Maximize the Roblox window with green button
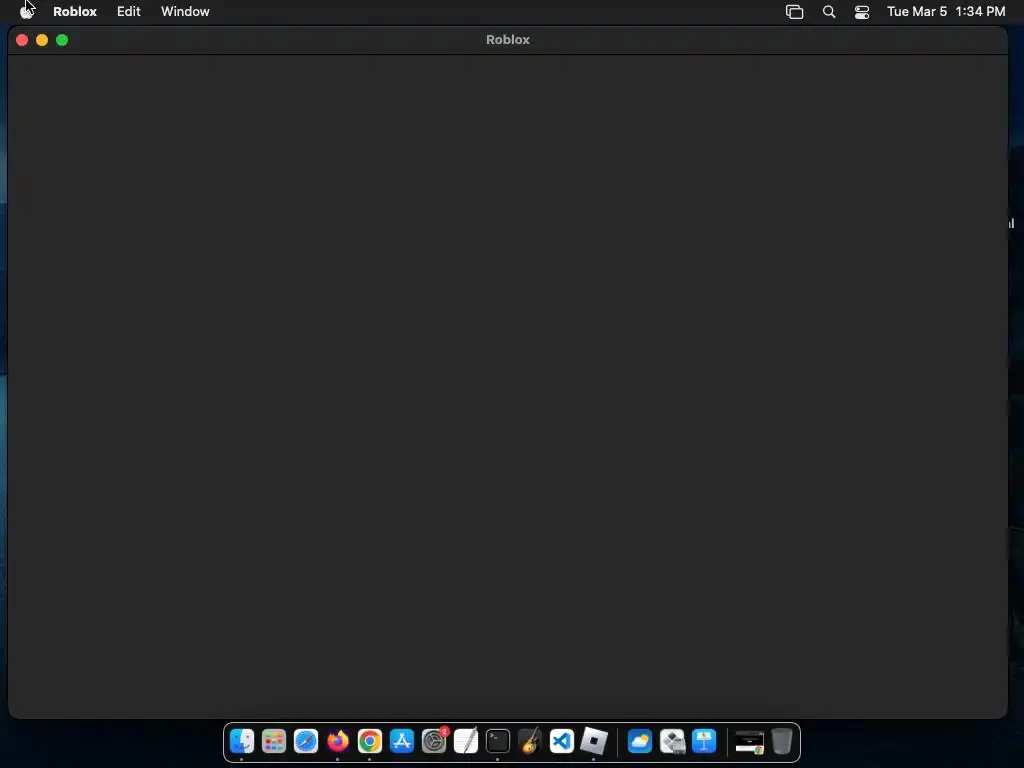Image resolution: width=1024 pixels, height=768 pixels. (62, 40)
